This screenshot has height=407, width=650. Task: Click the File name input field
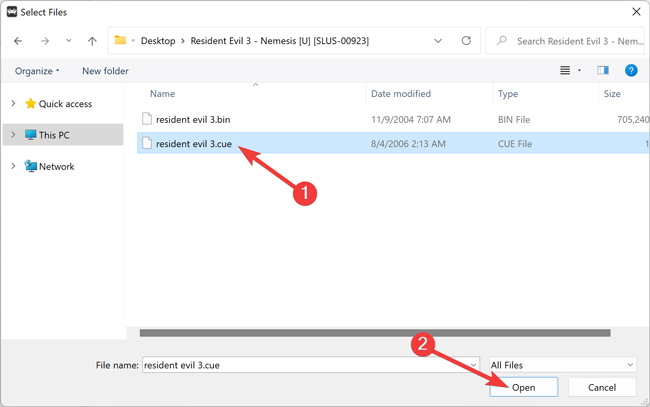310,365
